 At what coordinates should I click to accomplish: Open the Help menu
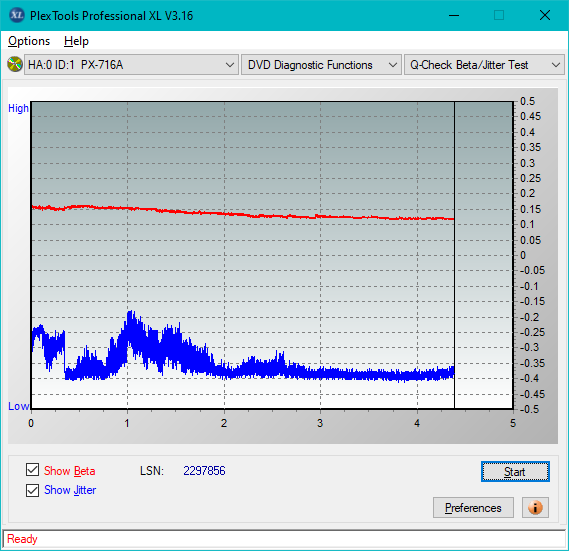point(76,41)
